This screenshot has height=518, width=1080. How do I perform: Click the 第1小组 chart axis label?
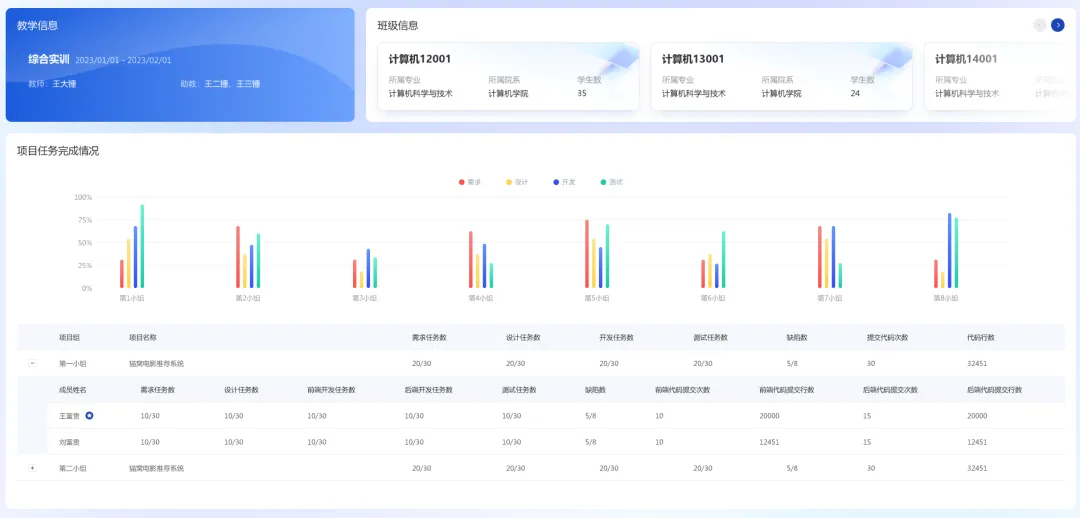(x=132, y=298)
